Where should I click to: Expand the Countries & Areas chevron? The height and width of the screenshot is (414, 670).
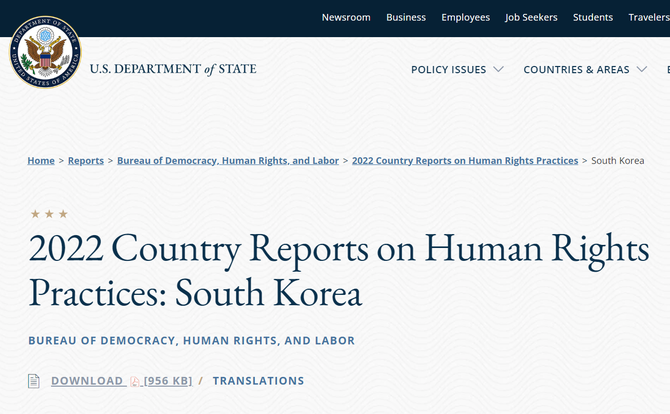coord(642,70)
